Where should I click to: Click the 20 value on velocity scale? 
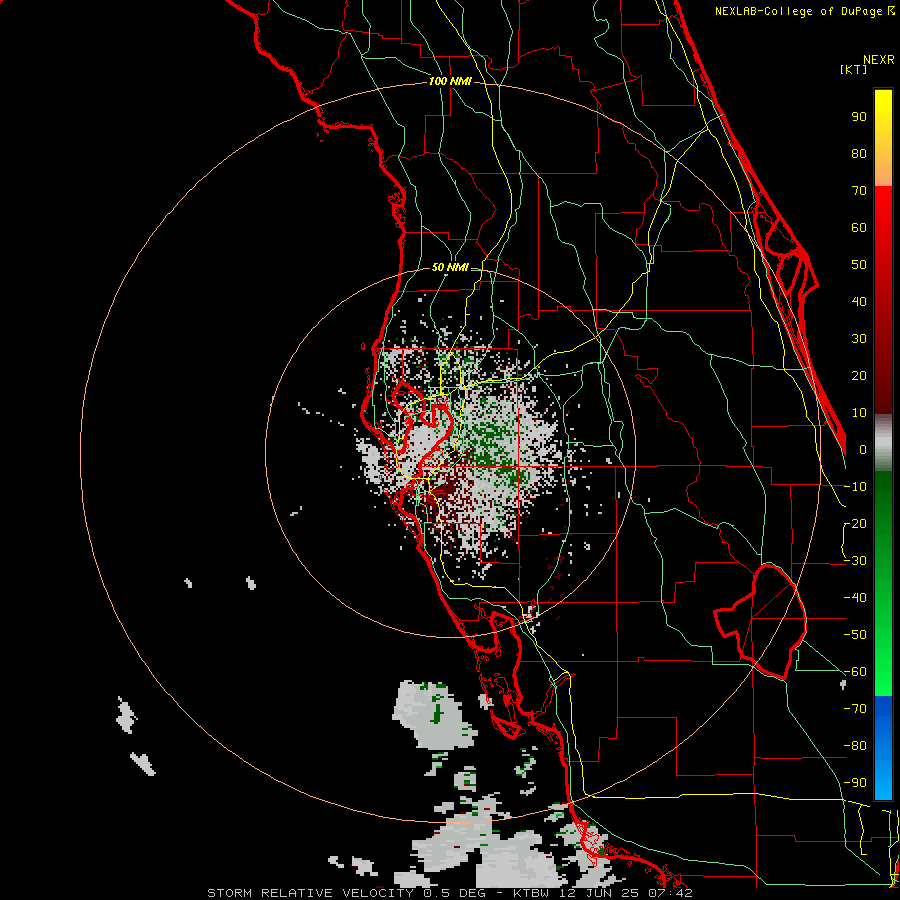[x=859, y=375]
